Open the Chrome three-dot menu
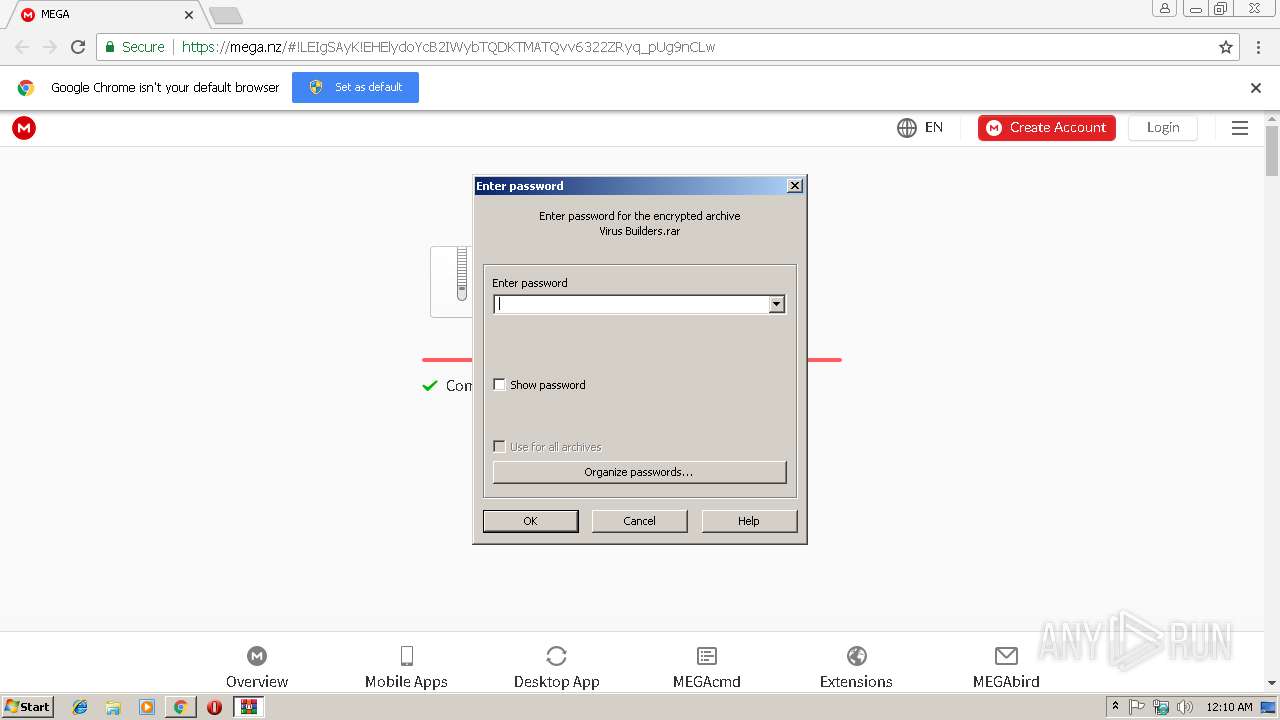The image size is (1280, 720). click(x=1258, y=47)
